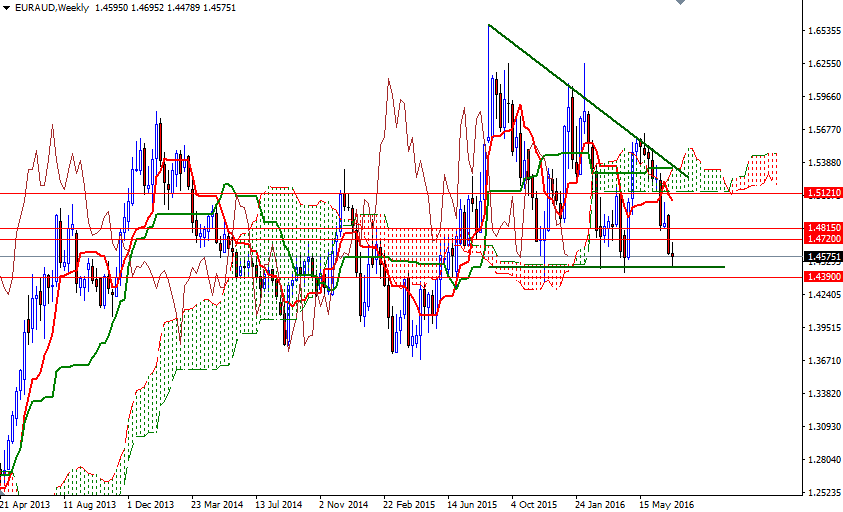Click the 1.56770 price axis value
Image resolution: width=843 pixels, height=512 pixels.
(825, 130)
